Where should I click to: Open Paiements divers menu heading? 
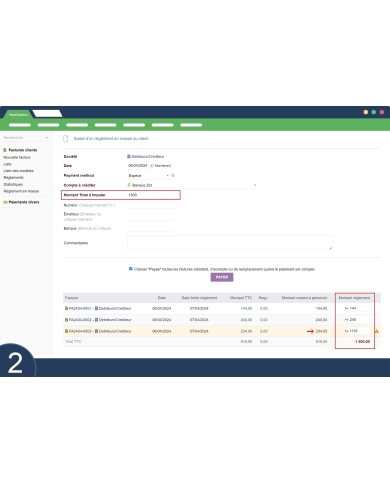coord(24,202)
